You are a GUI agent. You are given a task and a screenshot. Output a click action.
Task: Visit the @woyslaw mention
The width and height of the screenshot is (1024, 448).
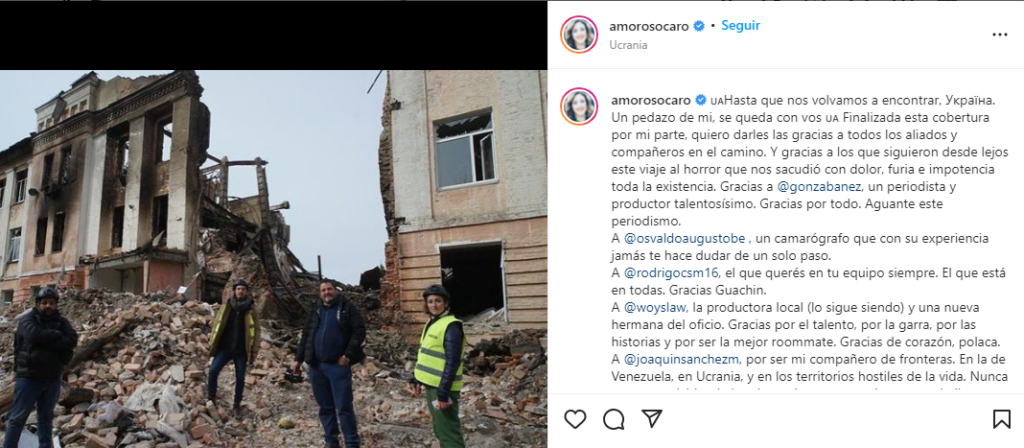coord(652,306)
